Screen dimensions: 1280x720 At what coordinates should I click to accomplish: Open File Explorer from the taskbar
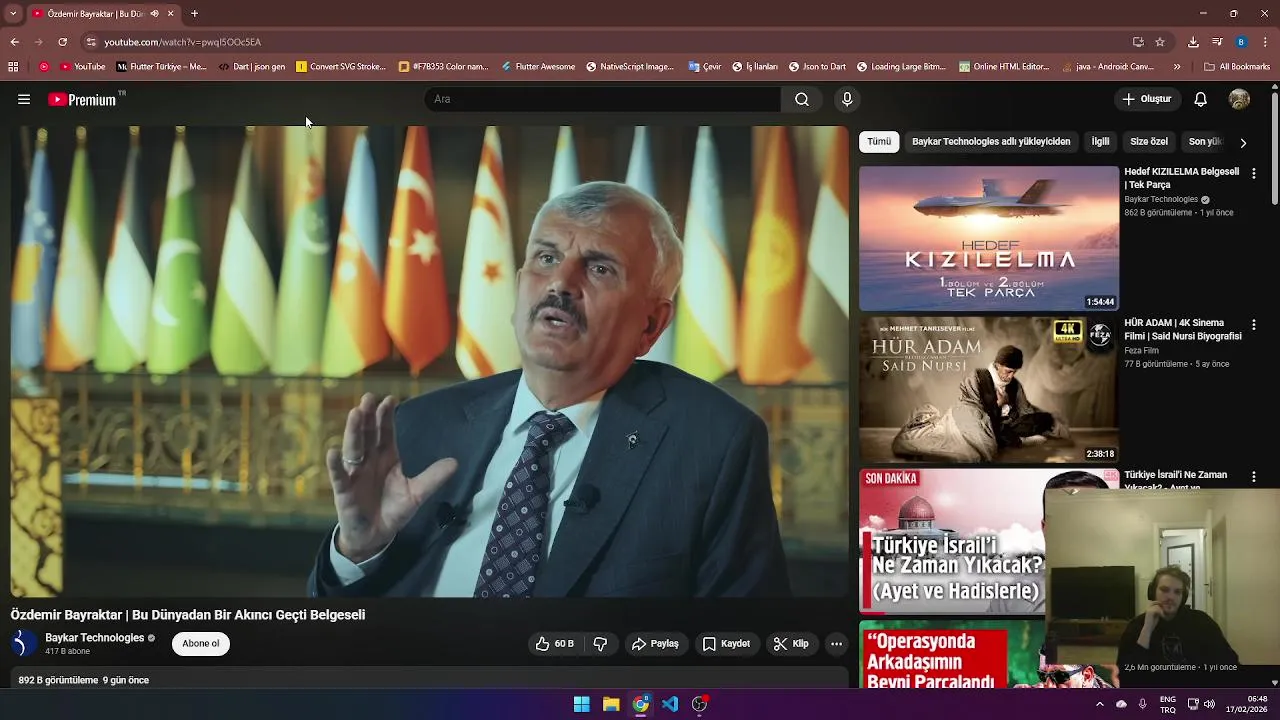tap(611, 704)
